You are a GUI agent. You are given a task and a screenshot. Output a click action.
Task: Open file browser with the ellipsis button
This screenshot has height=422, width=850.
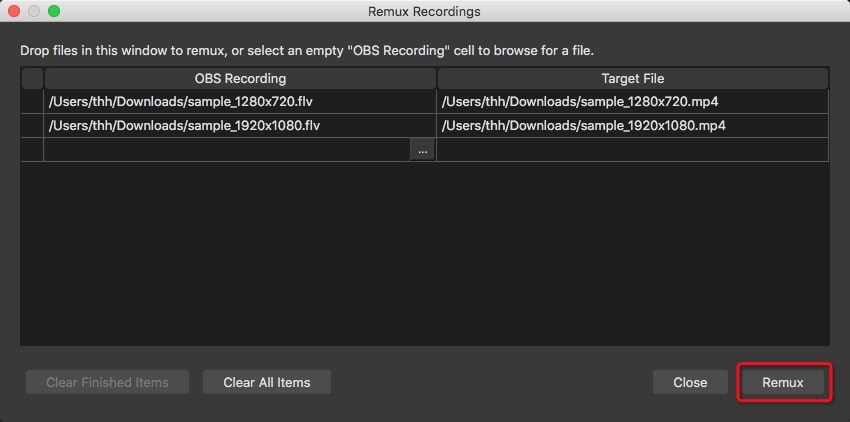[x=423, y=151]
